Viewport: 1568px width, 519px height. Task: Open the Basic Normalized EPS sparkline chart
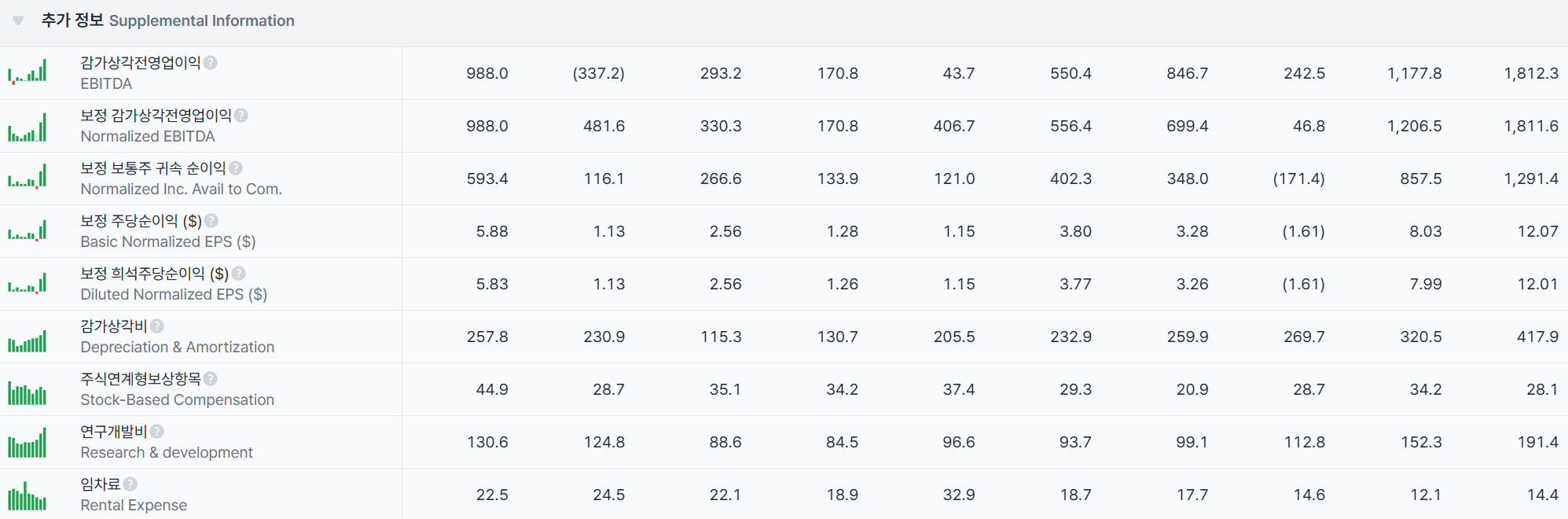click(28, 232)
